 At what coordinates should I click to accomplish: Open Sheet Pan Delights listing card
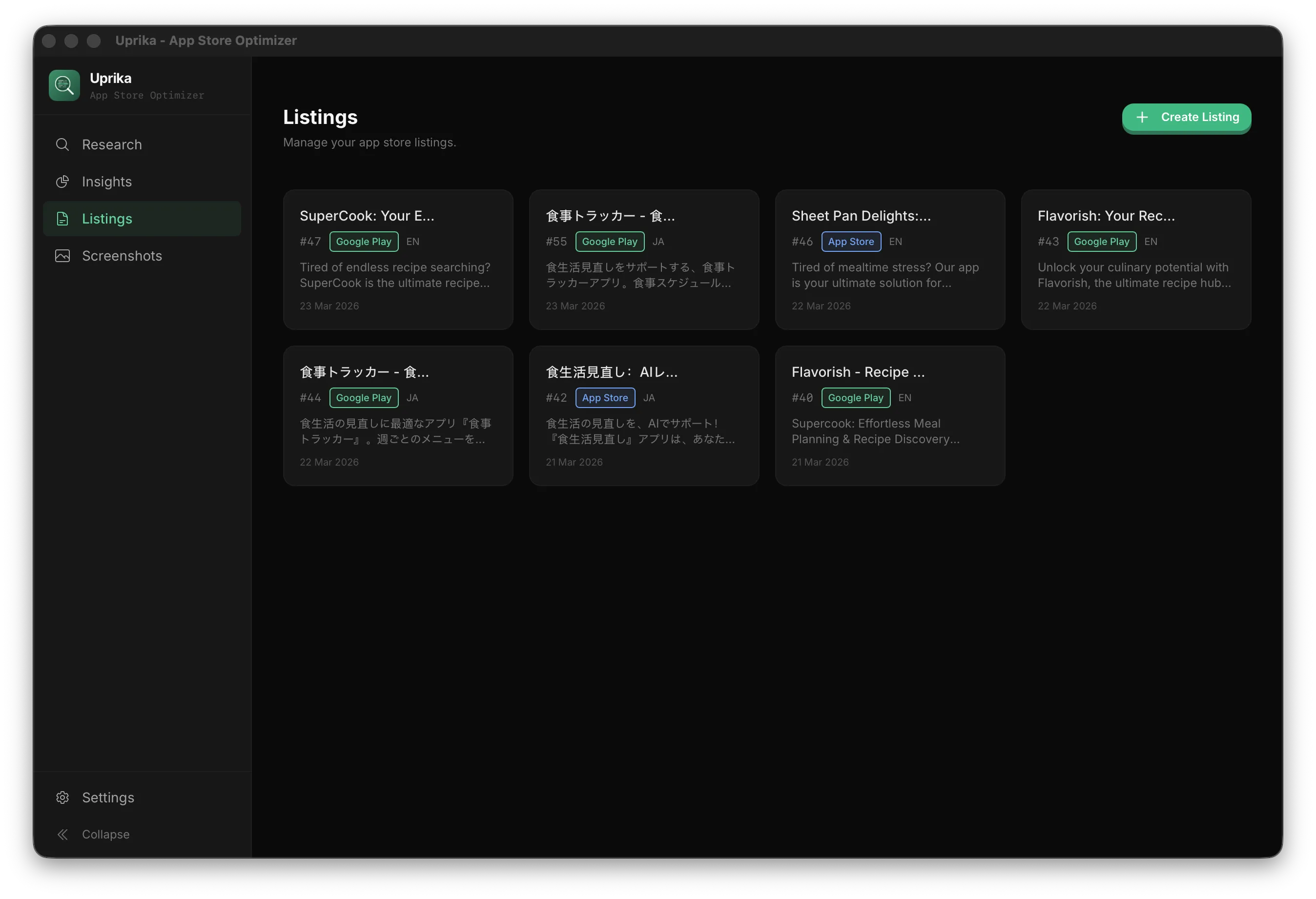pyautogui.click(x=889, y=260)
